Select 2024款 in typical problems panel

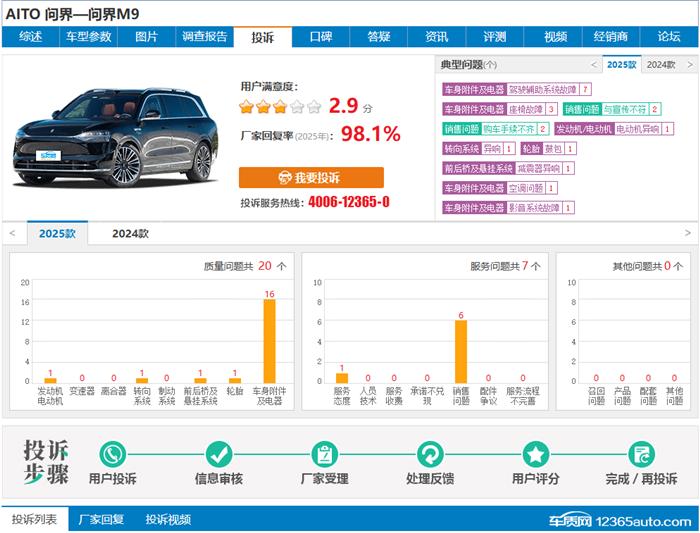[x=661, y=65]
